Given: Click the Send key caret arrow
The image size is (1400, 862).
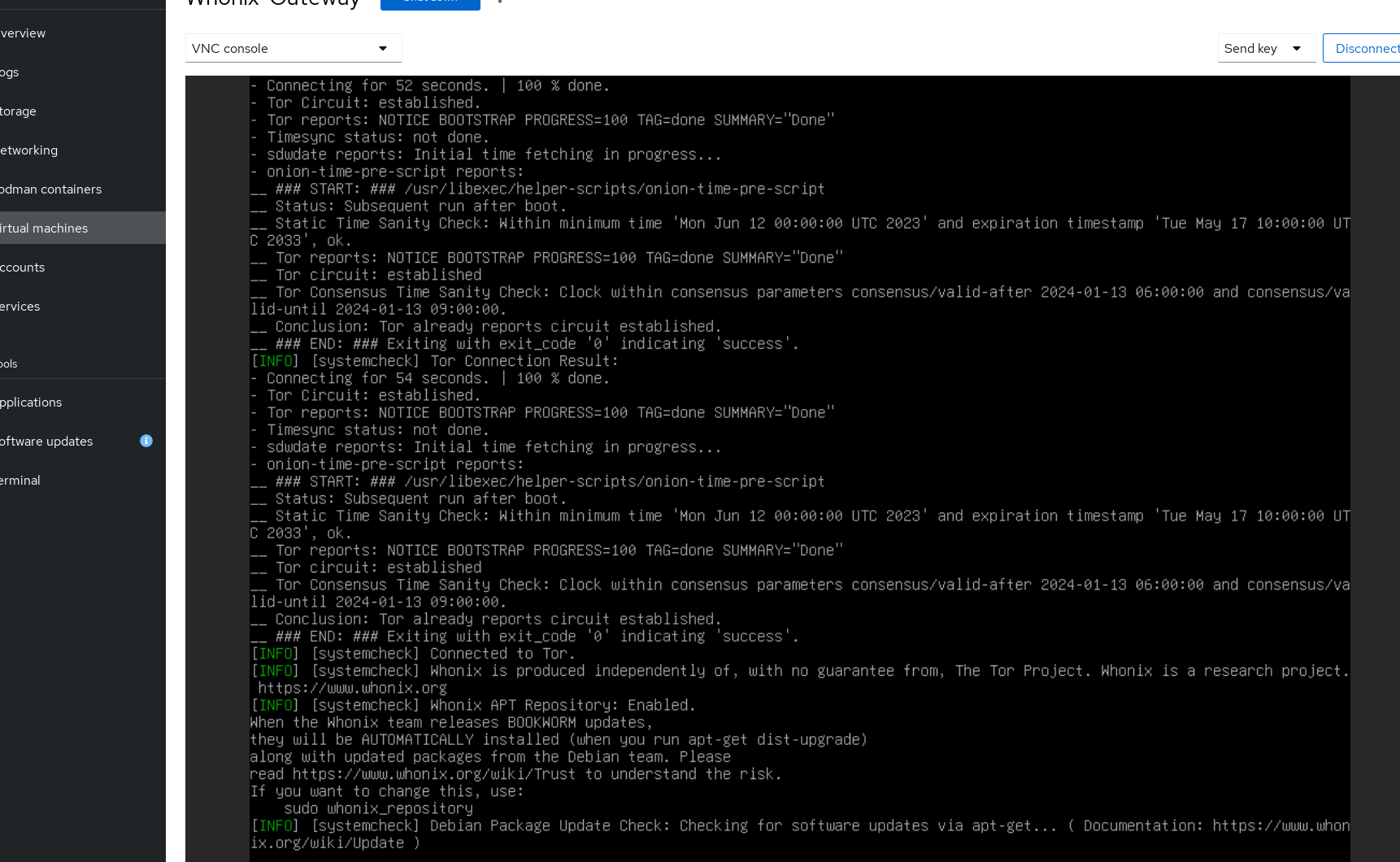Looking at the screenshot, I should (1297, 49).
